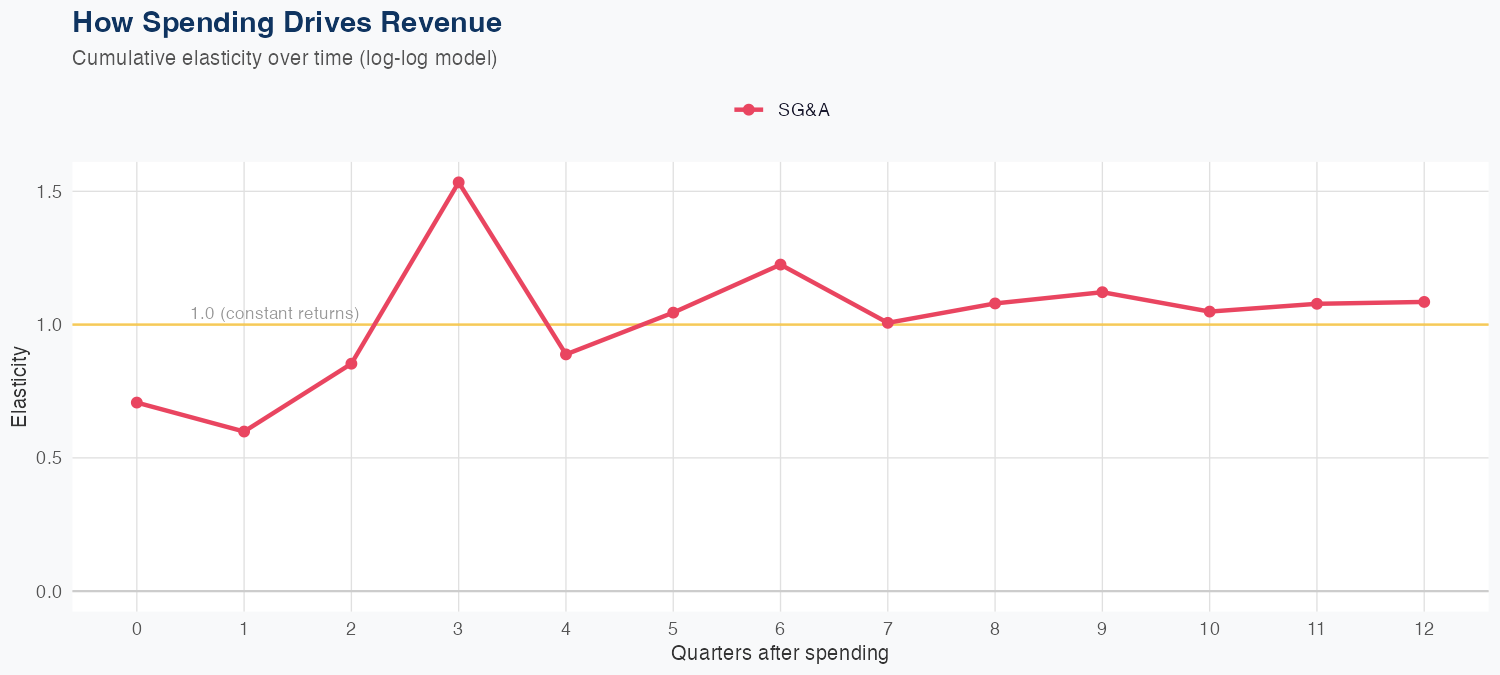Click the SG&A legend line marker
1500x675 pixels.
(748, 110)
